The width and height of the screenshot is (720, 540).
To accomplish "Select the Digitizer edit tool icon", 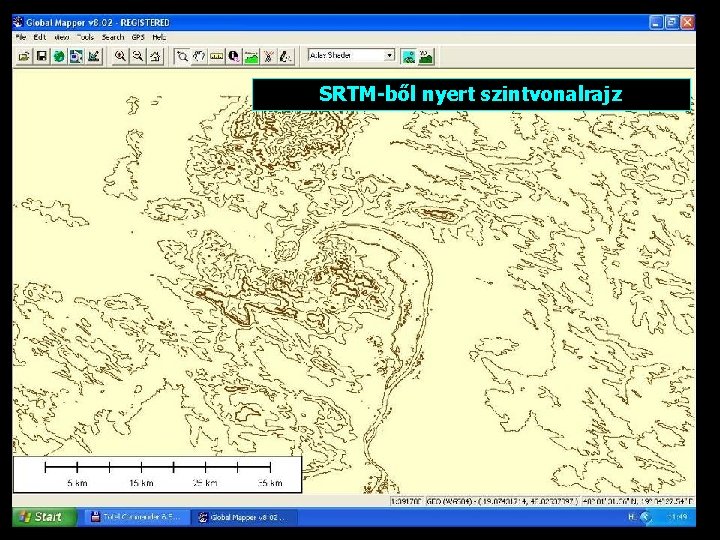I will click(x=286, y=56).
